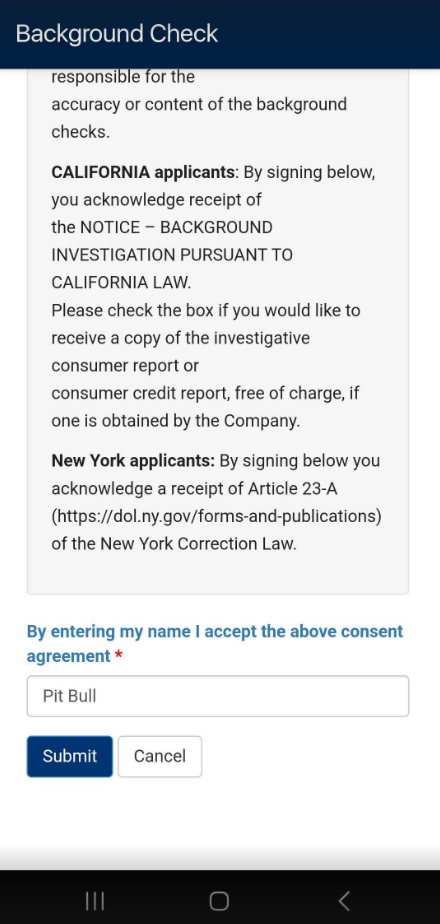Open the dol.ny.gov forms-and-publications URL
This screenshot has width=440, height=924.
[x=216, y=516]
